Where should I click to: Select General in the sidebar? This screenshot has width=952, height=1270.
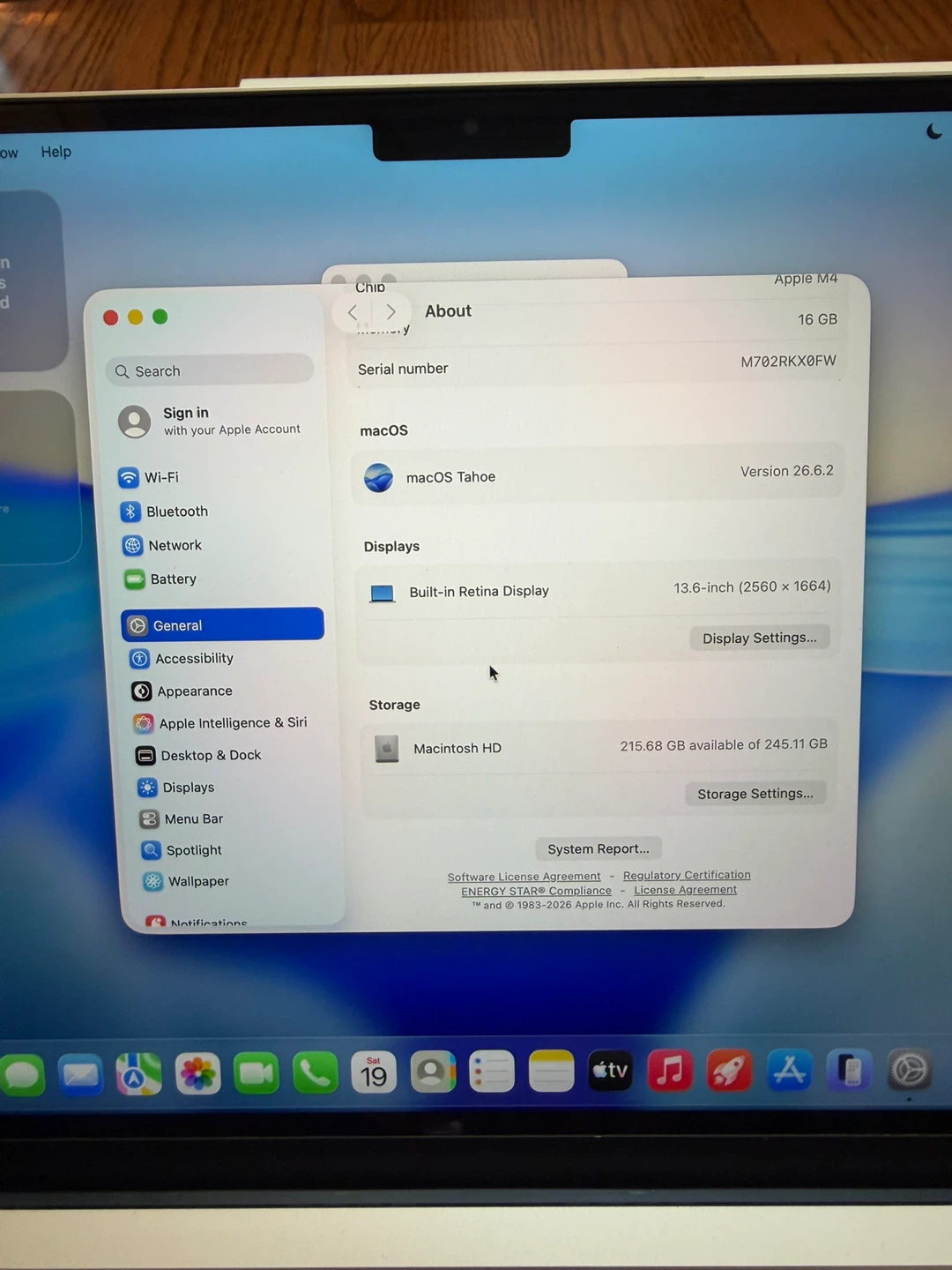223,624
